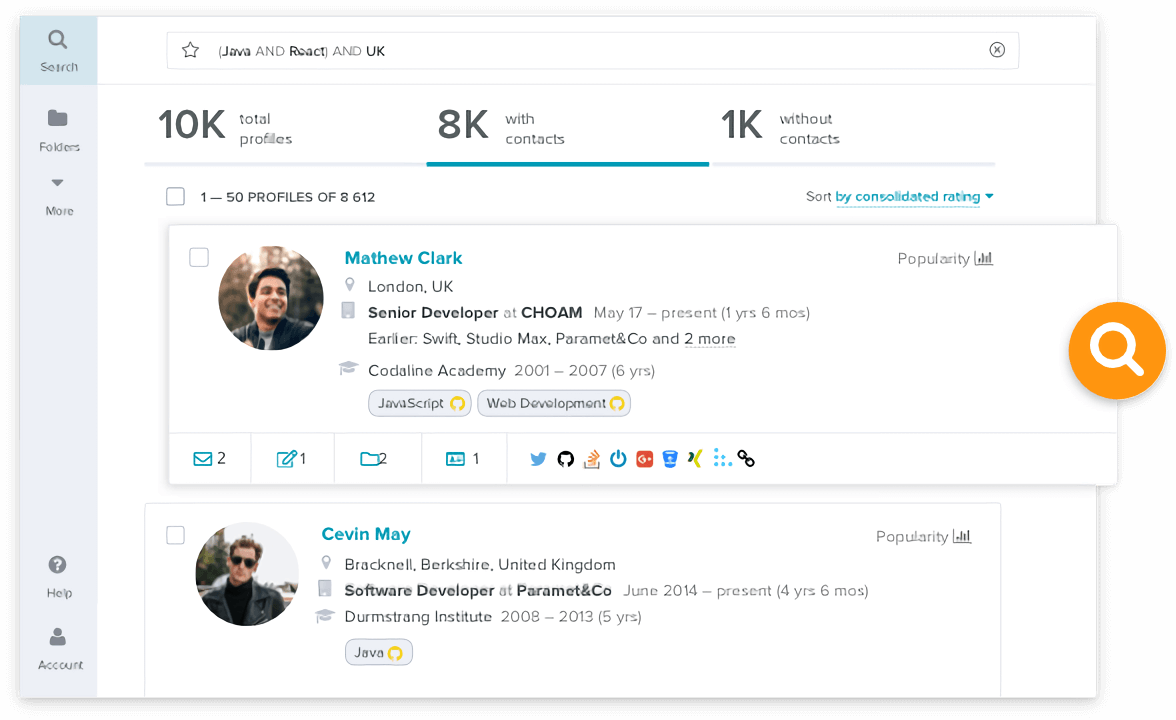
Task: Check the select-all profiles checkbox
Action: point(175,196)
